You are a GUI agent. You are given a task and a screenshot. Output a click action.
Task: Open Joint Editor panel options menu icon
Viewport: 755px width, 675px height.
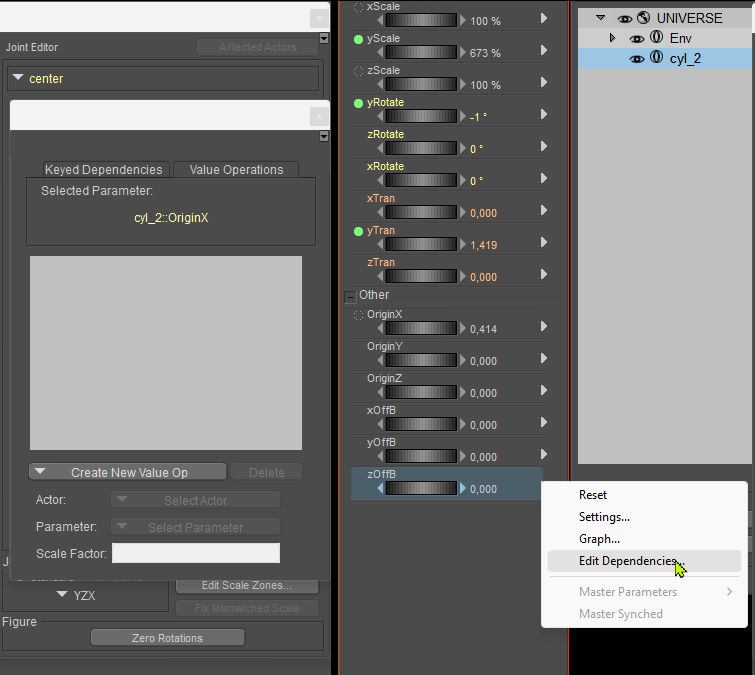click(324, 38)
